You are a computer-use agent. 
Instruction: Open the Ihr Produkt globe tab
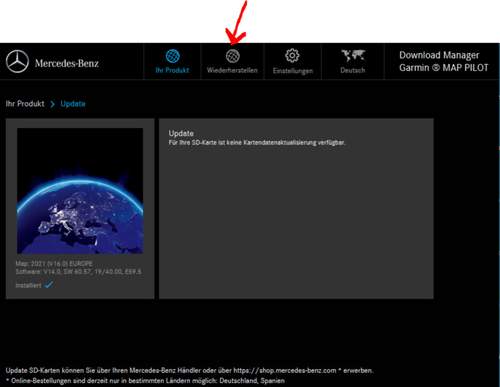[172, 61]
